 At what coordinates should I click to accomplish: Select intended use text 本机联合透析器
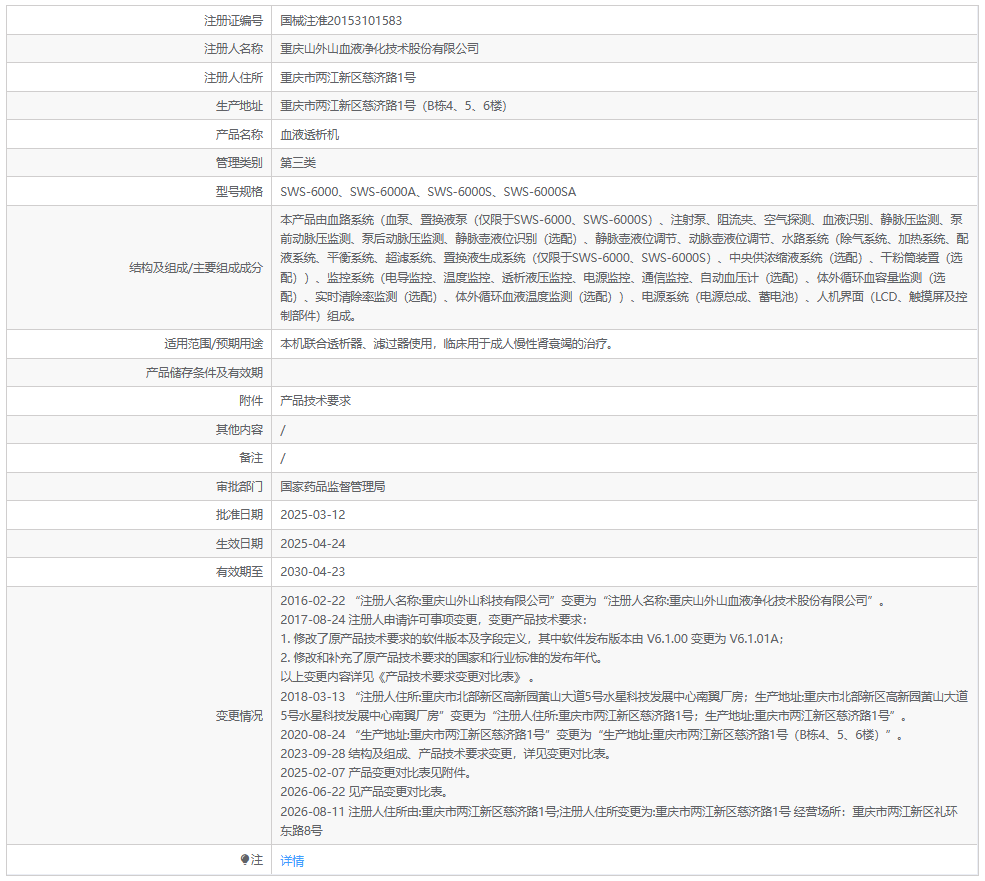coord(447,344)
